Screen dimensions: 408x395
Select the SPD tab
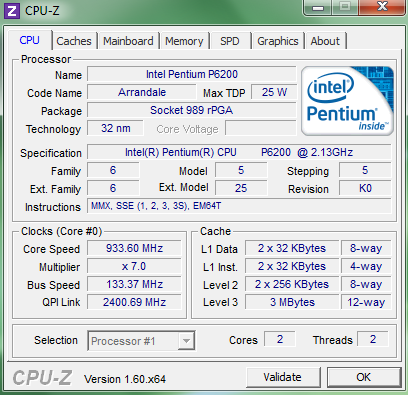[x=230, y=41]
